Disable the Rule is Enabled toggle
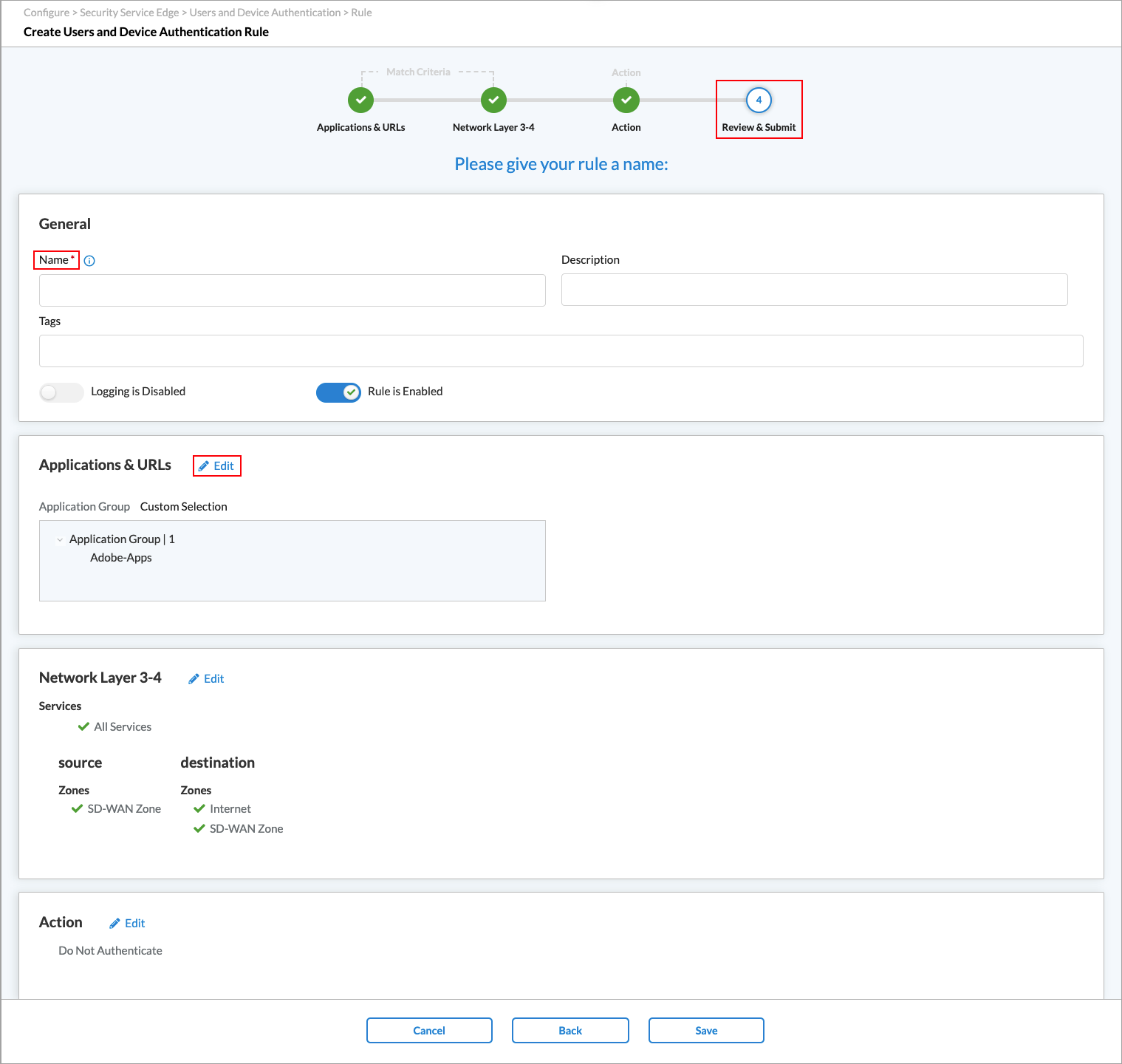The image size is (1122, 1064). point(338,392)
